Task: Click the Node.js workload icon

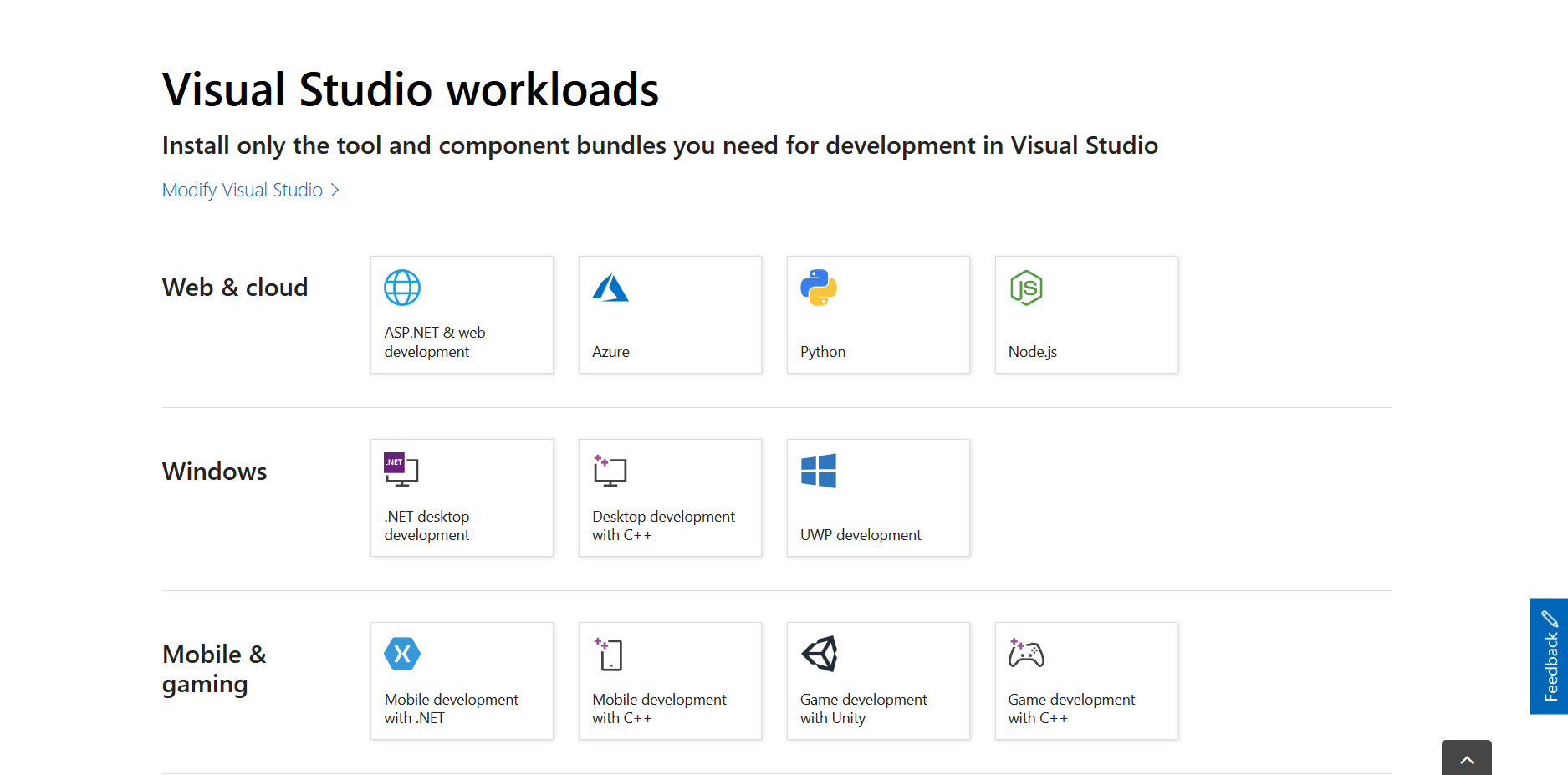Action: coord(1027,288)
